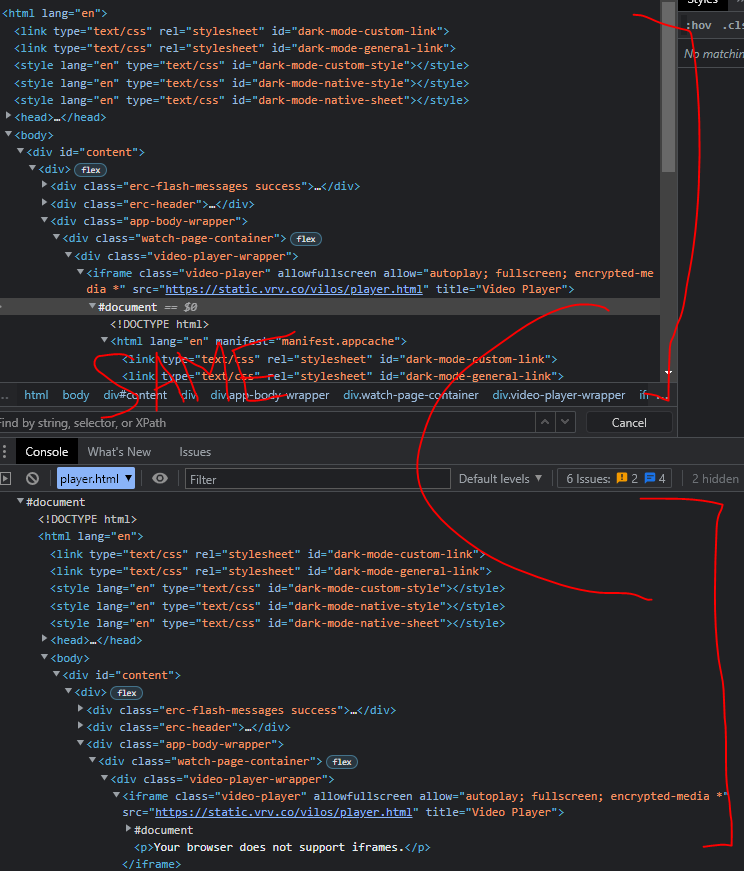This screenshot has height=871, width=744.
Task: Select div.video-player-wrapper breadcrumb
Action: (558, 395)
